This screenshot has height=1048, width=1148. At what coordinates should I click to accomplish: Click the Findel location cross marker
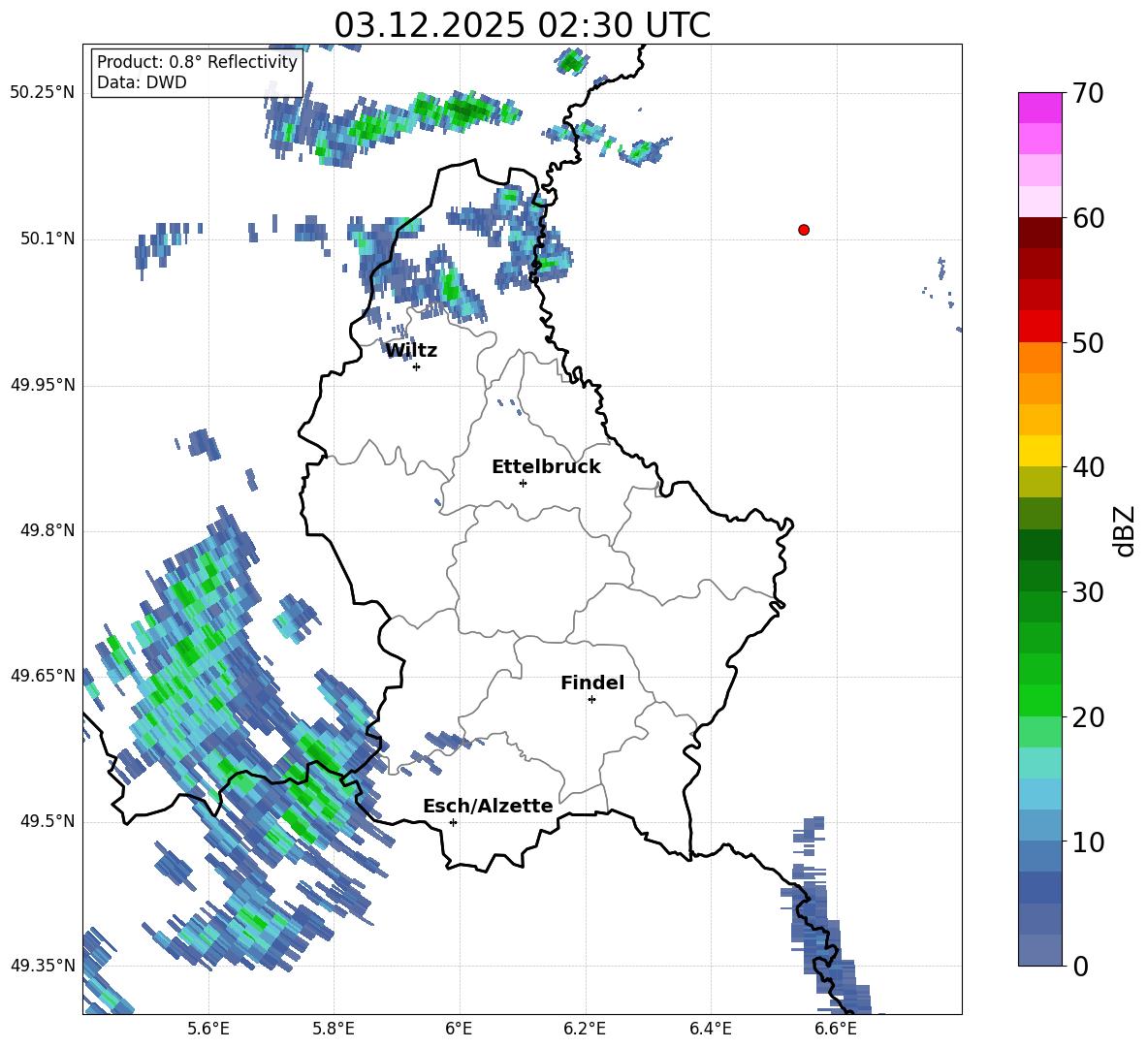(x=591, y=700)
